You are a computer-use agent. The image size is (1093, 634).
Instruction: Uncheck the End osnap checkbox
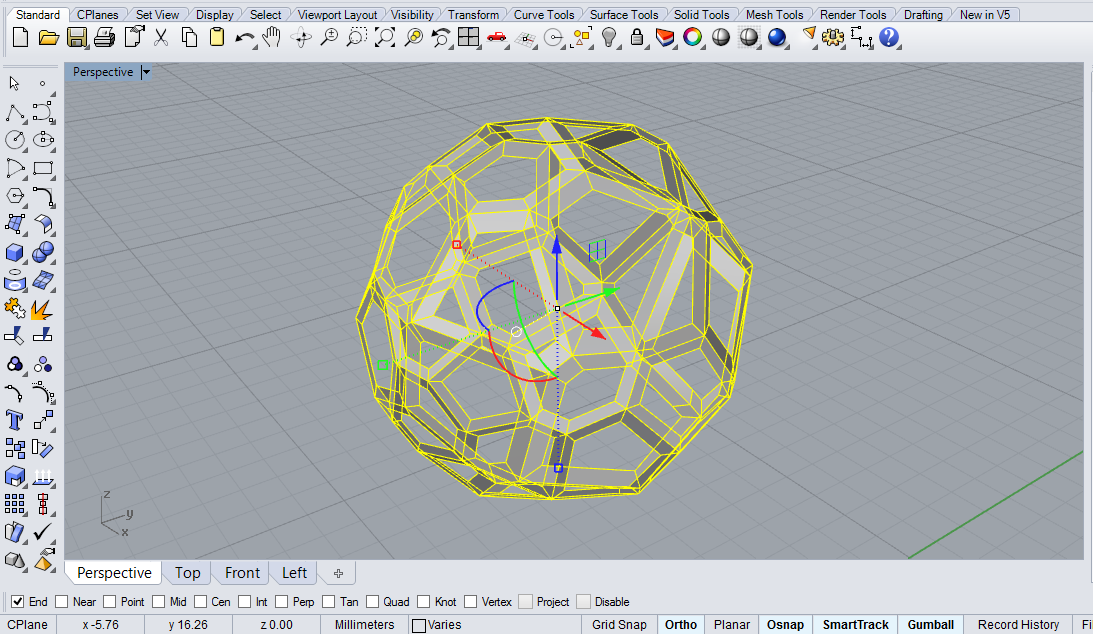17,601
